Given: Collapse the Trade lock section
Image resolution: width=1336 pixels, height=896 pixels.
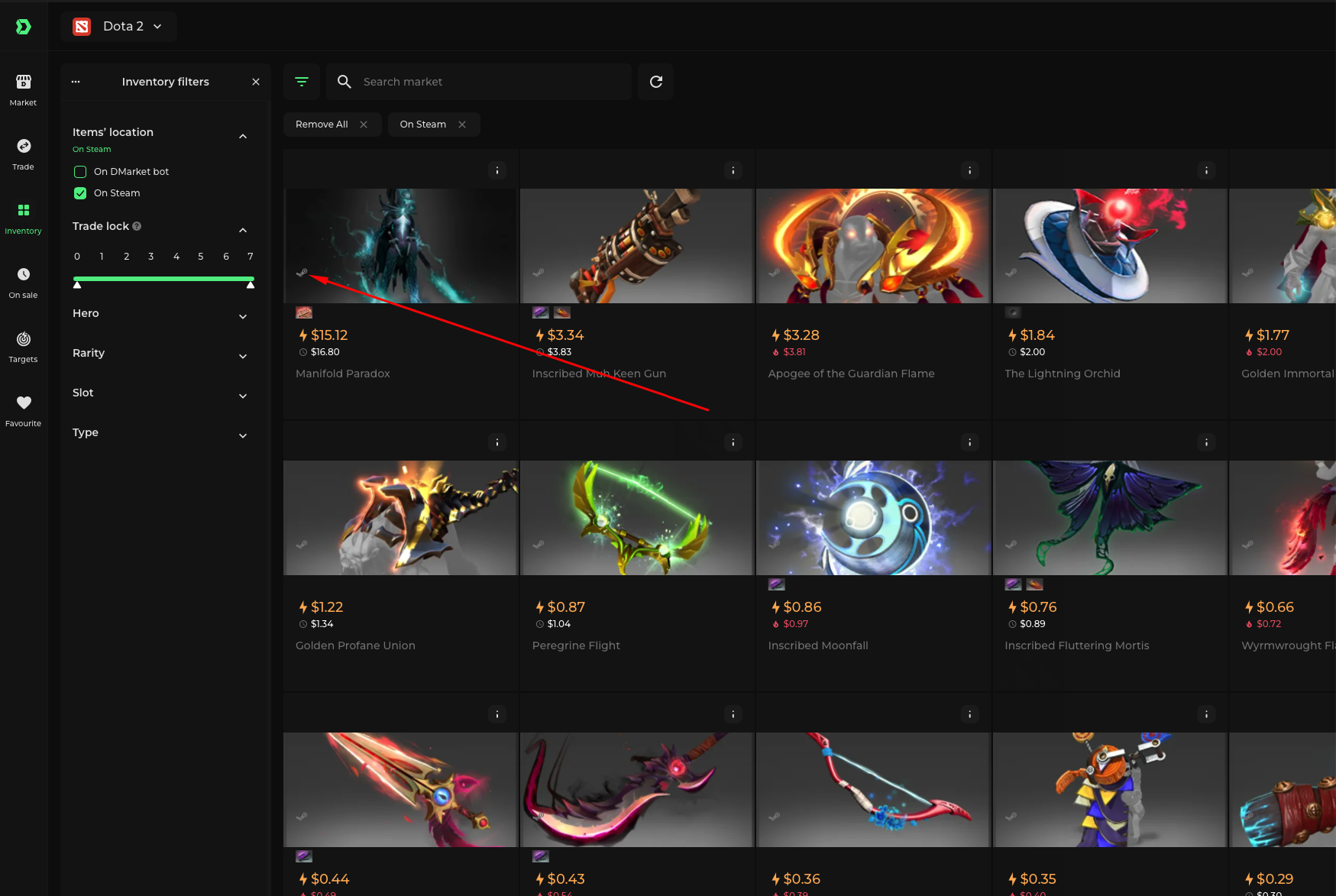Looking at the screenshot, I should coord(243,230).
